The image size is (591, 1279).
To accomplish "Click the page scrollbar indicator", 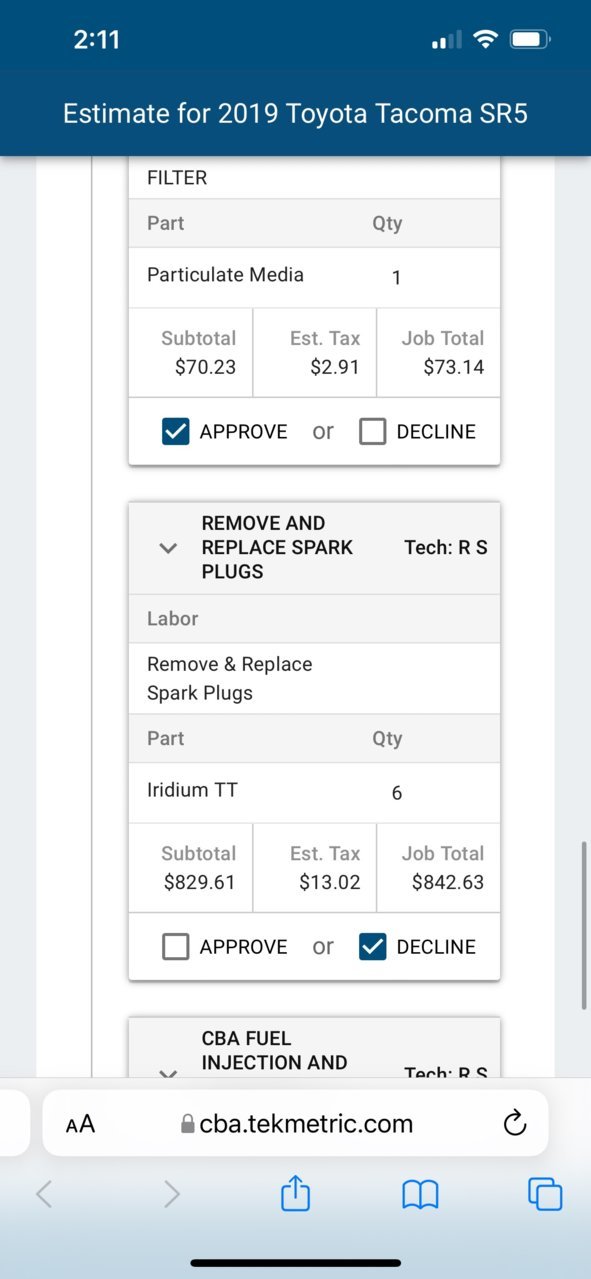I will point(584,925).
